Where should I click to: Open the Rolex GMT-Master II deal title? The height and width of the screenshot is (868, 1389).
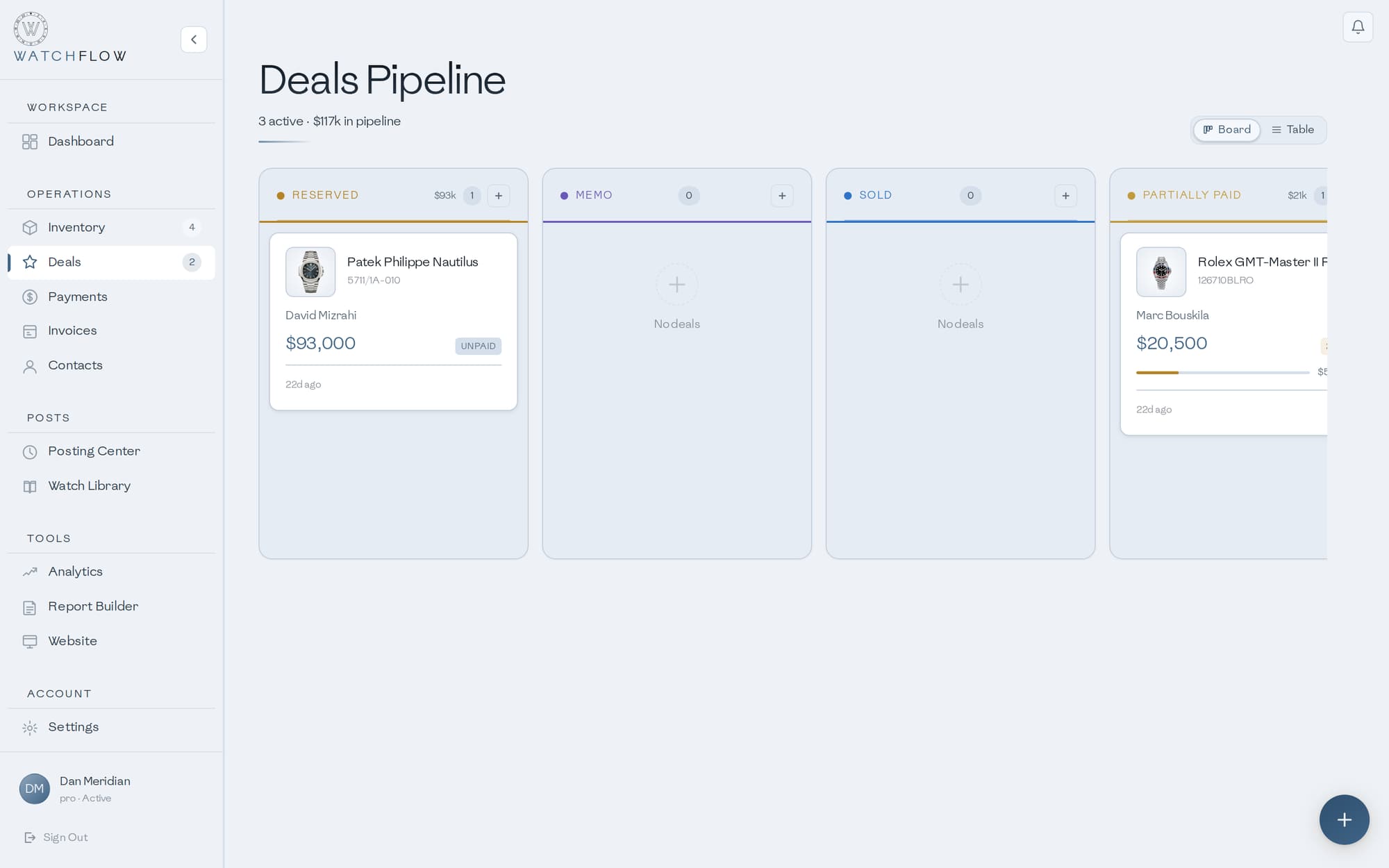[x=1262, y=262]
